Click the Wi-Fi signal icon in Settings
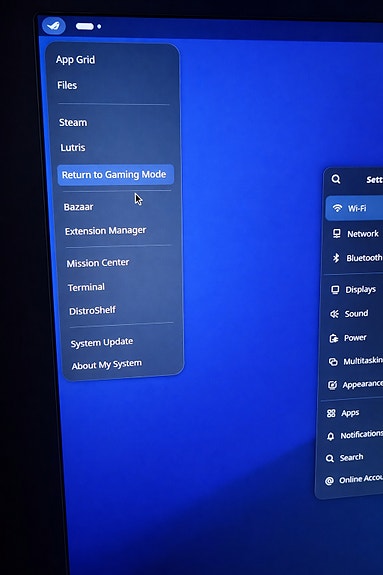Viewport: 383px width, 575px height. tap(337, 208)
